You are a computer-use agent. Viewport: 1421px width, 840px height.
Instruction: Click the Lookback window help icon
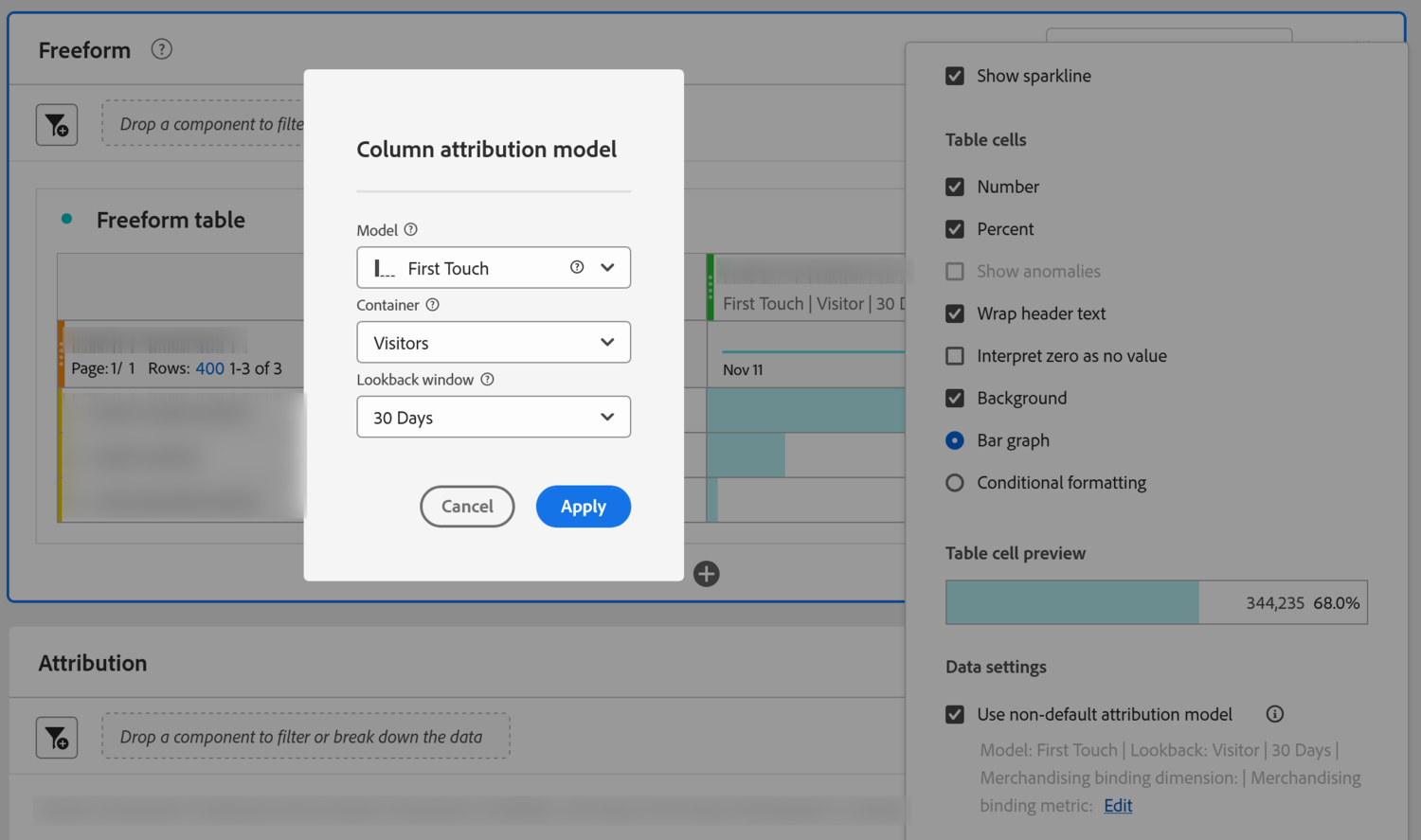coord(487,379)
